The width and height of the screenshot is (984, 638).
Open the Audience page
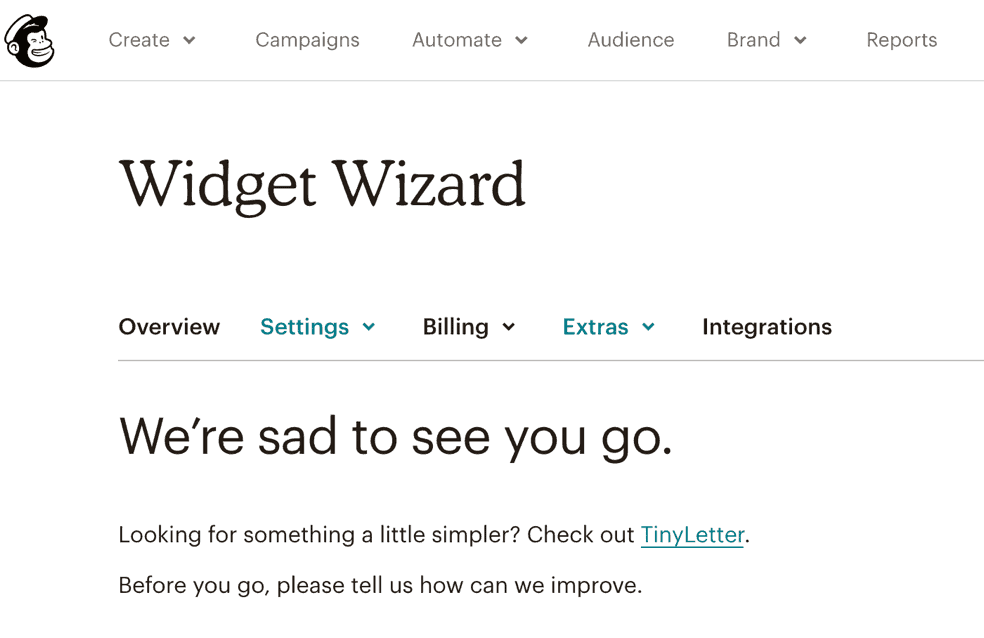pyautogui.click(x=631, y=40)
